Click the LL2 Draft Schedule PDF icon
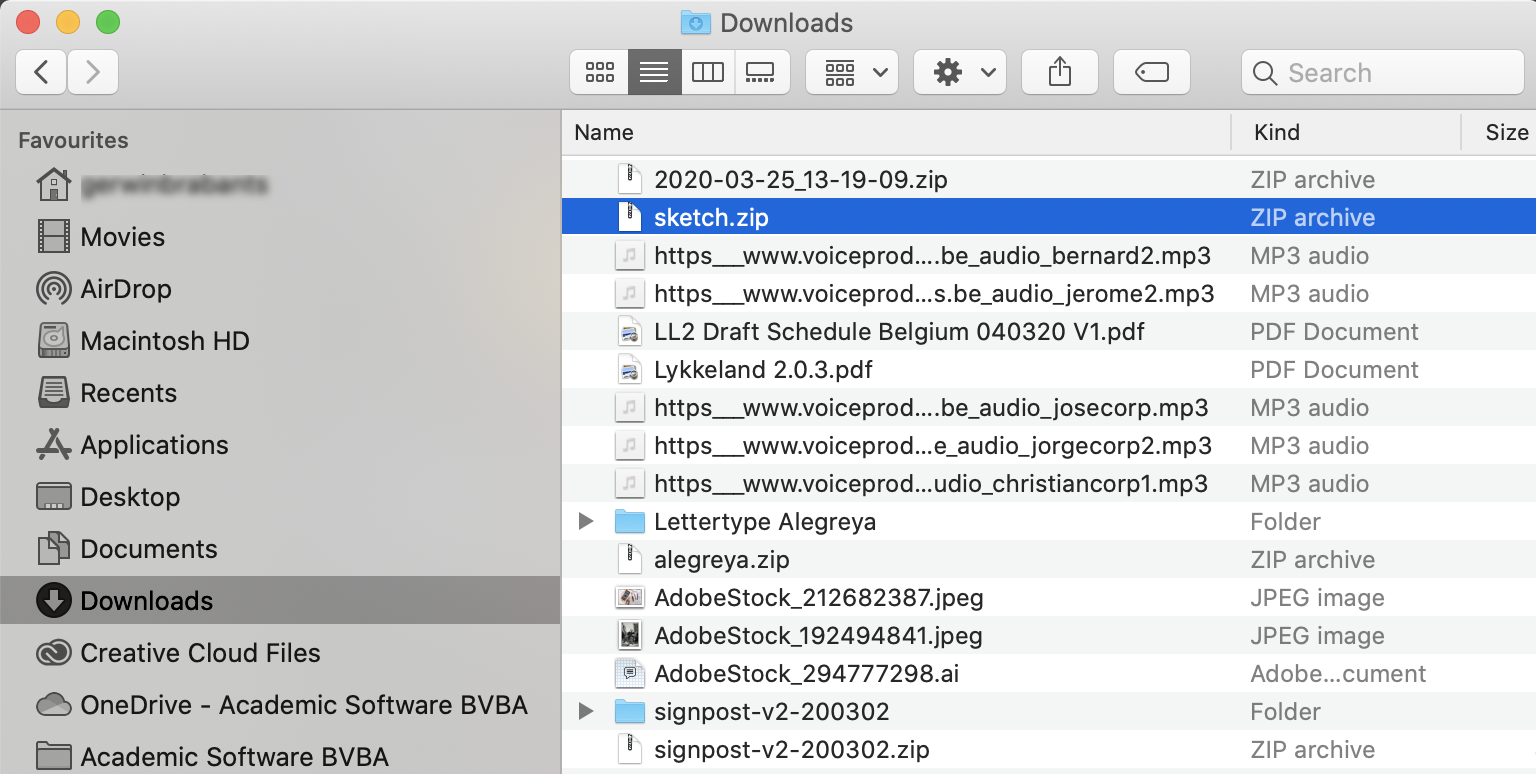This screenshot has height=774, width=1536. (x=629, y=332)
